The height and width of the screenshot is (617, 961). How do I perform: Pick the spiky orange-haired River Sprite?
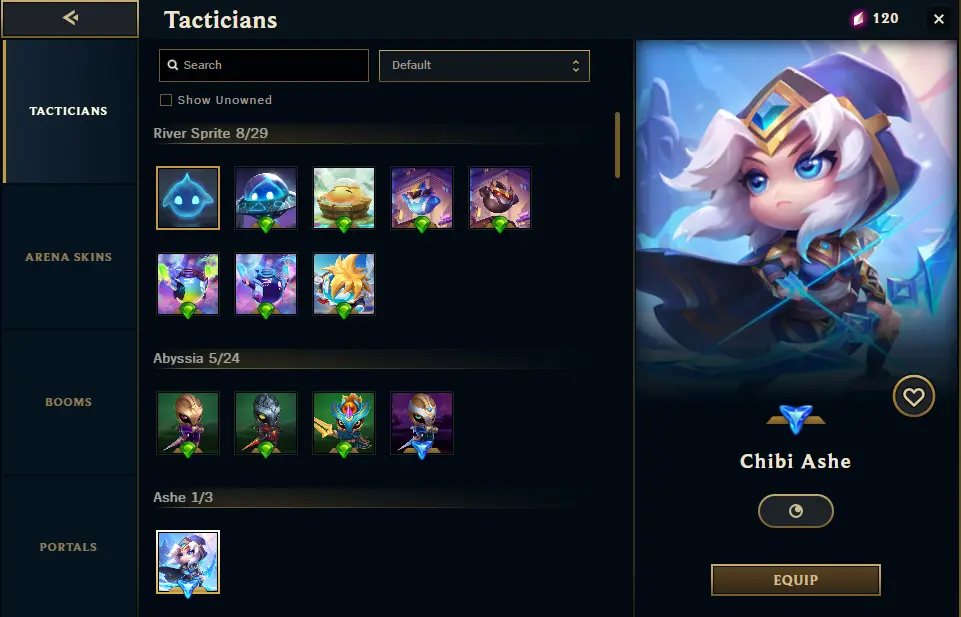344,284
